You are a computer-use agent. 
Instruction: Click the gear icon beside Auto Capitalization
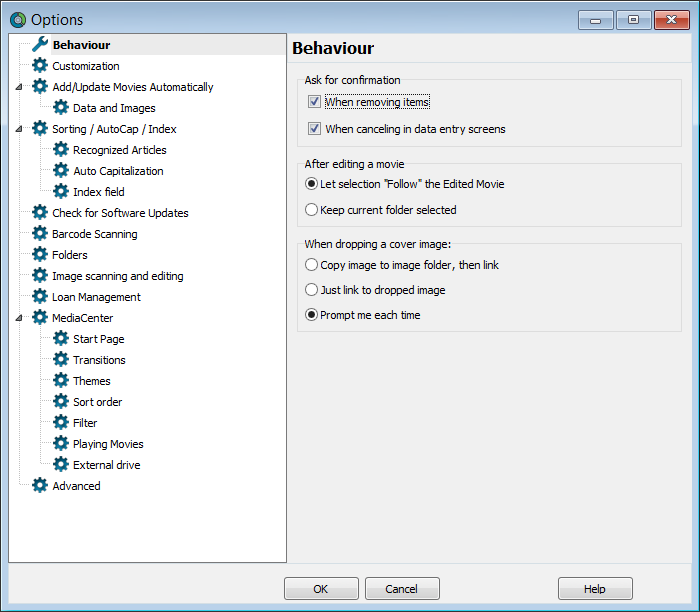[61, 171]
